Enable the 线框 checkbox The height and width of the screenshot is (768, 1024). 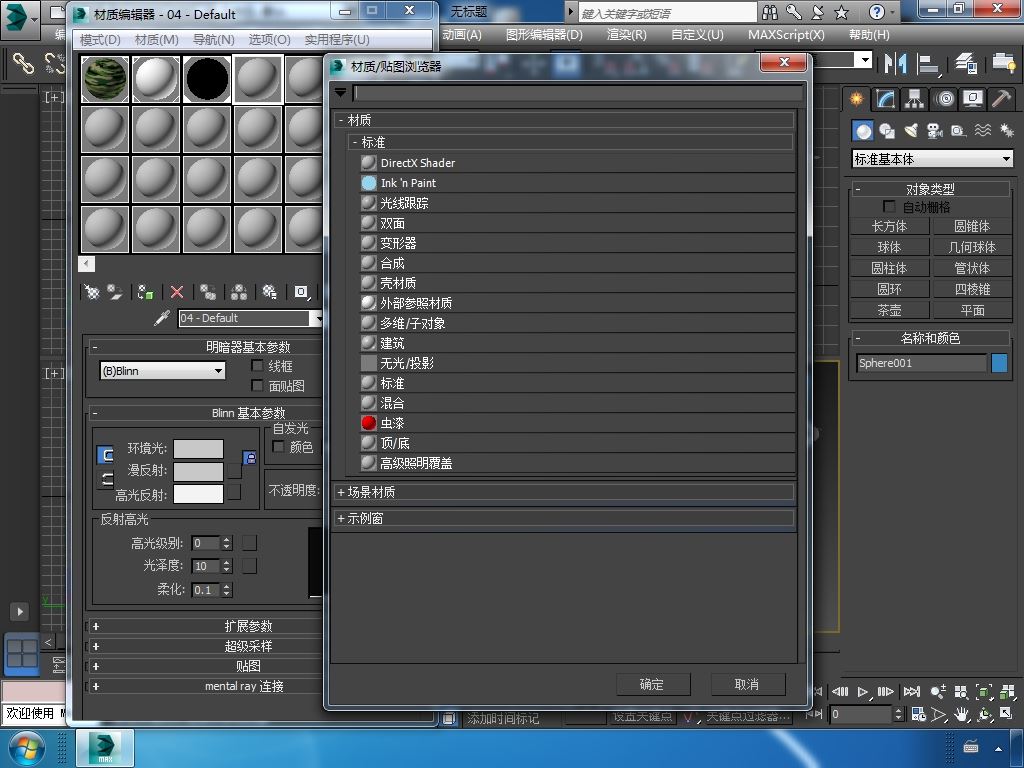257,366
